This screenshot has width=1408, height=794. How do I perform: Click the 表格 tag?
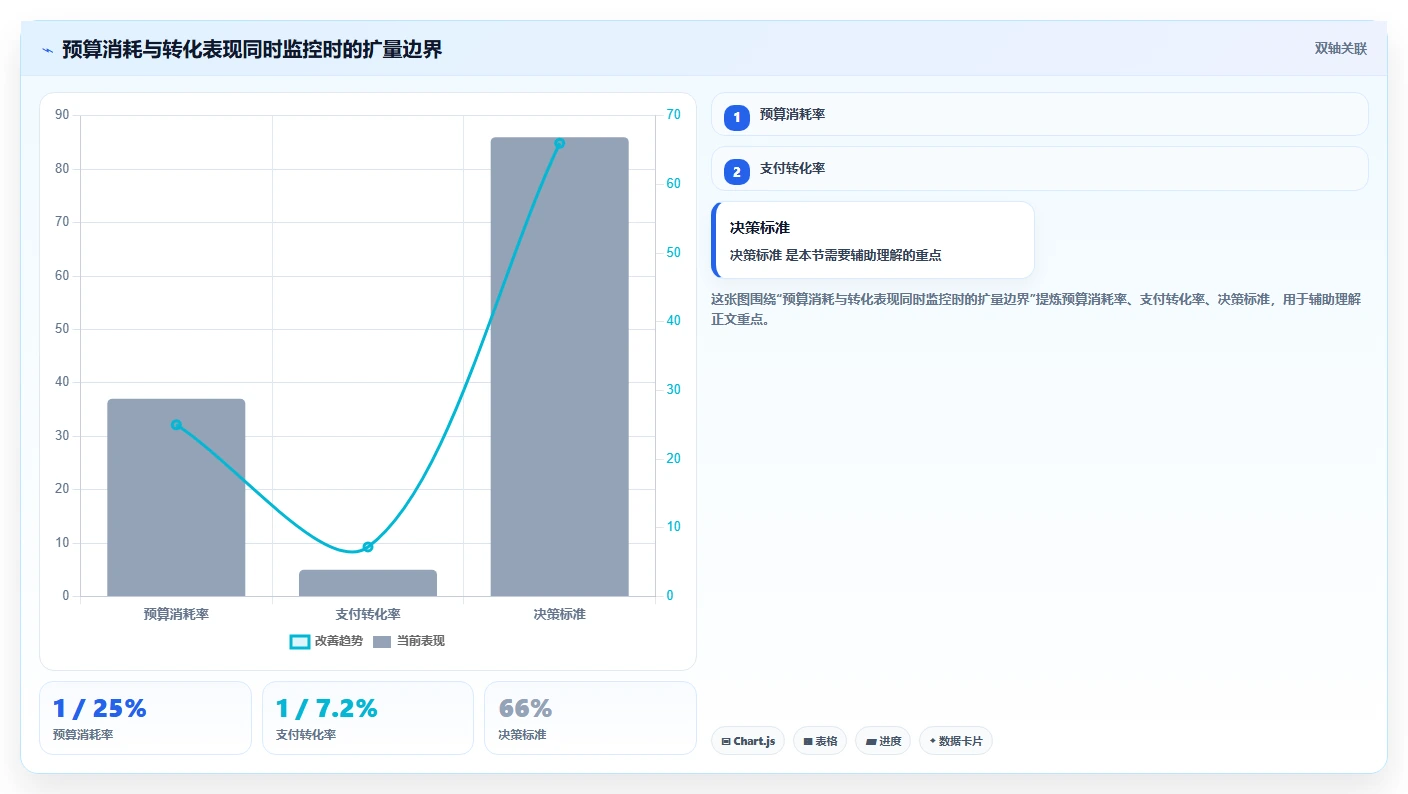pos(820,741)
